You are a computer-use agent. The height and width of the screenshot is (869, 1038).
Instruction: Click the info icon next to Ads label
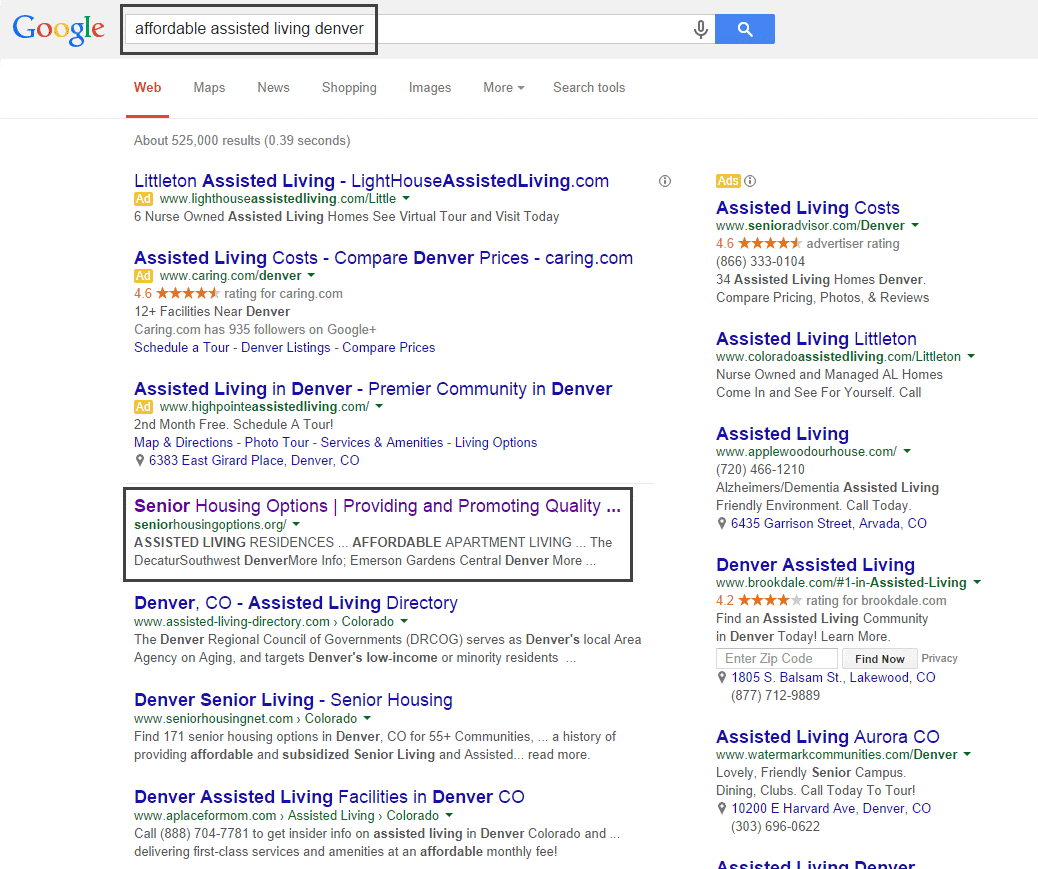[749, 181]
